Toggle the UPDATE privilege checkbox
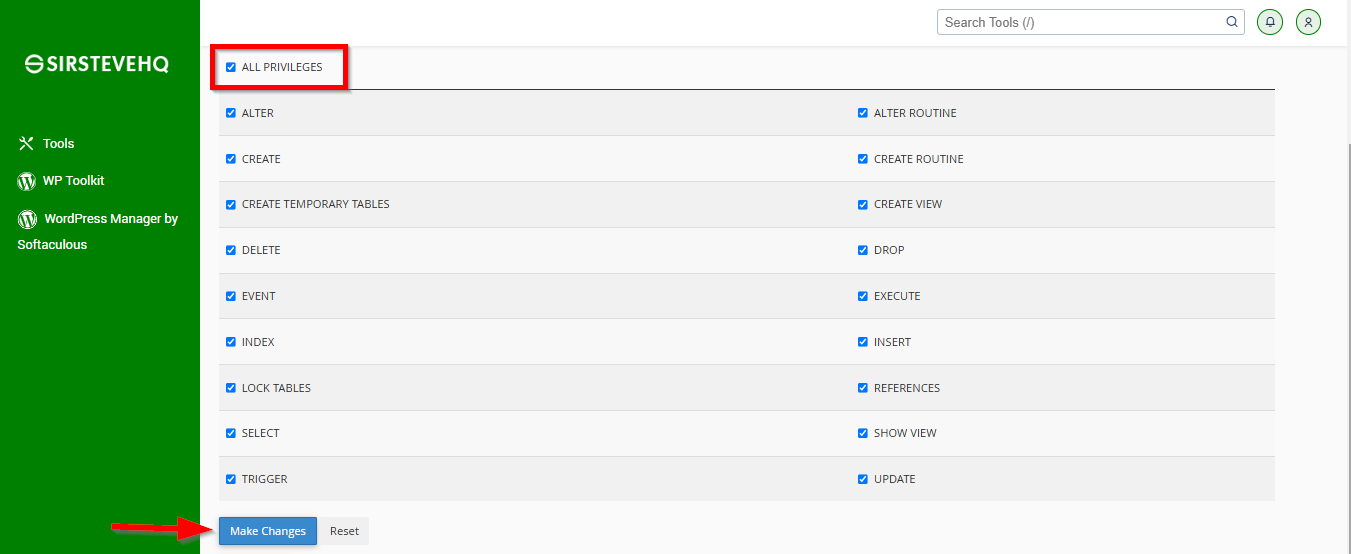The width and height of the screenshot is (1351, 554). [x=863, y=479]
